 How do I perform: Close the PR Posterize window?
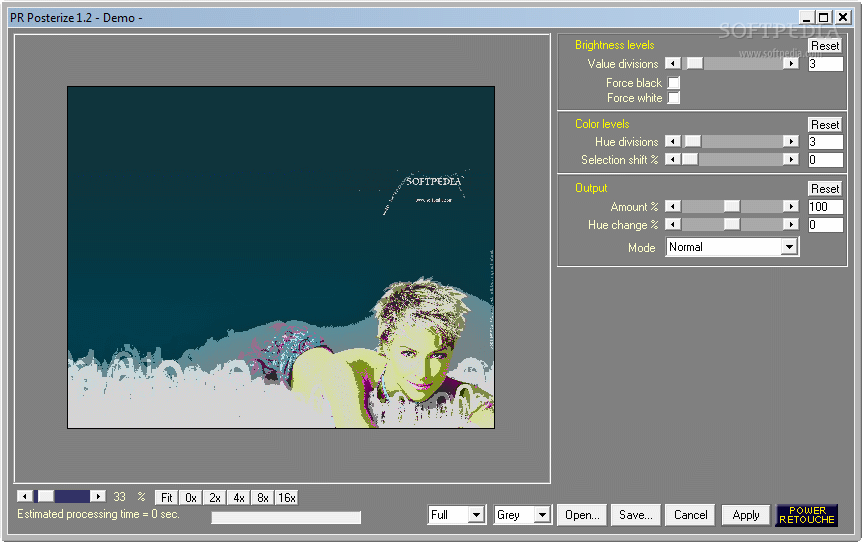(843, 18)
